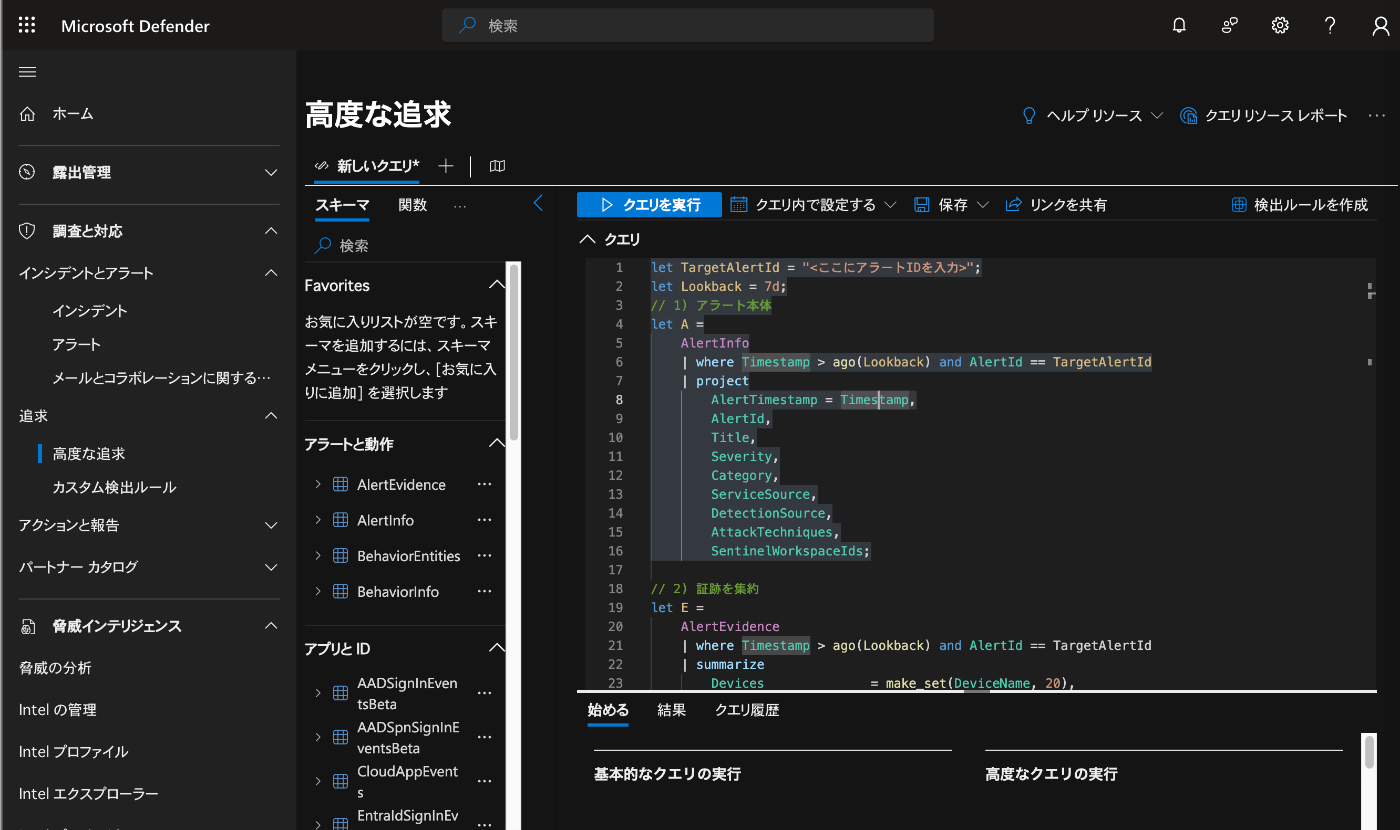Toggle the hamburger navigation menu

[27, 72]
